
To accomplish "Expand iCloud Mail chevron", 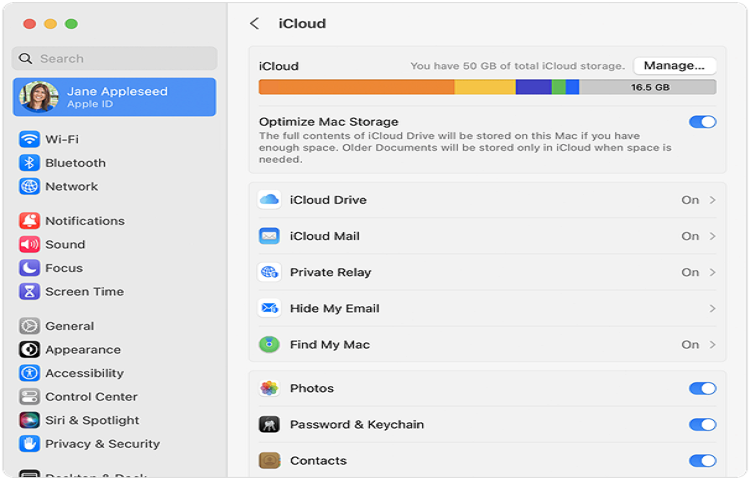I will pyautogui.click(x=712, y=236).
